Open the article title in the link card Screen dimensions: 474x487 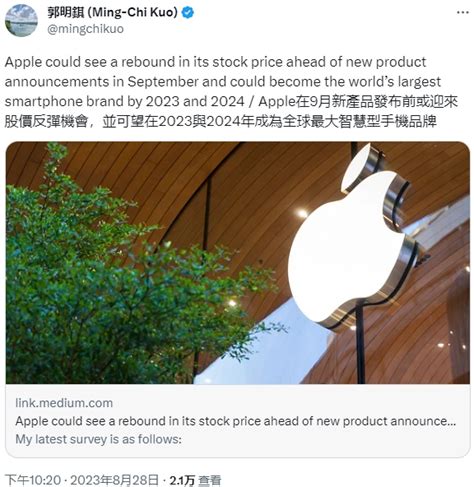tap(235, 421)
